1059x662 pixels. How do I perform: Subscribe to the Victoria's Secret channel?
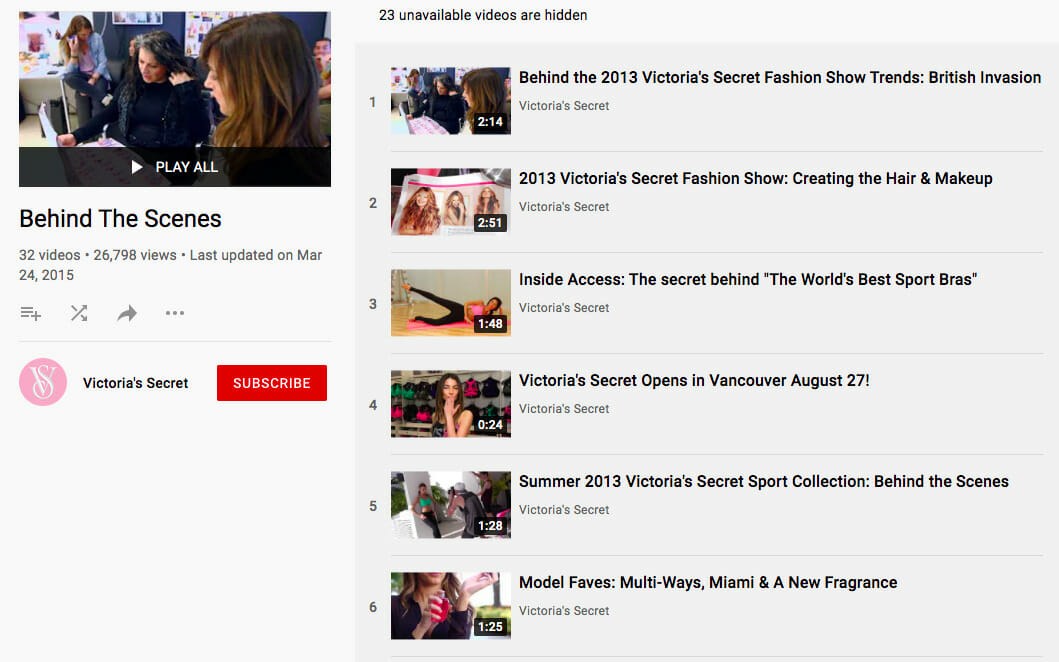pos(272,383)
